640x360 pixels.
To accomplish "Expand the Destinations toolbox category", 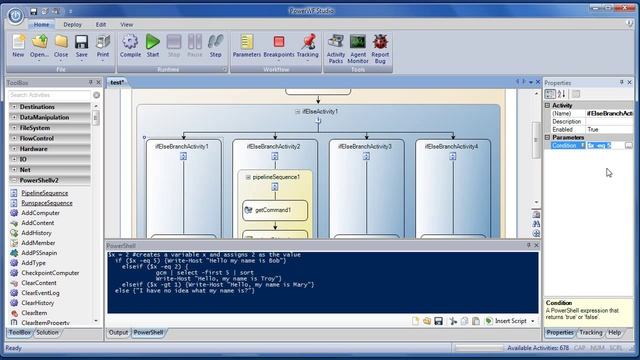I will (14, 107).
